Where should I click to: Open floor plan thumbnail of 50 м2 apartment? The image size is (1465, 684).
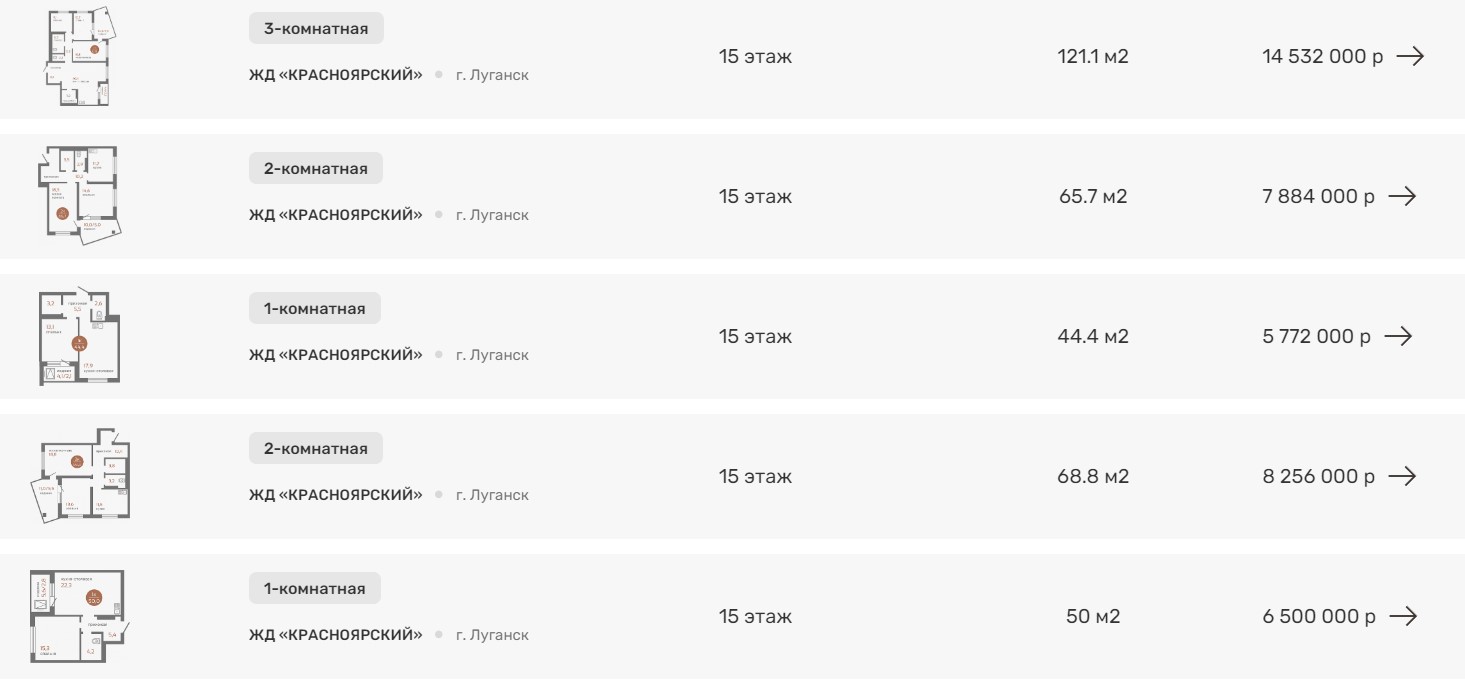pos(78,617)
